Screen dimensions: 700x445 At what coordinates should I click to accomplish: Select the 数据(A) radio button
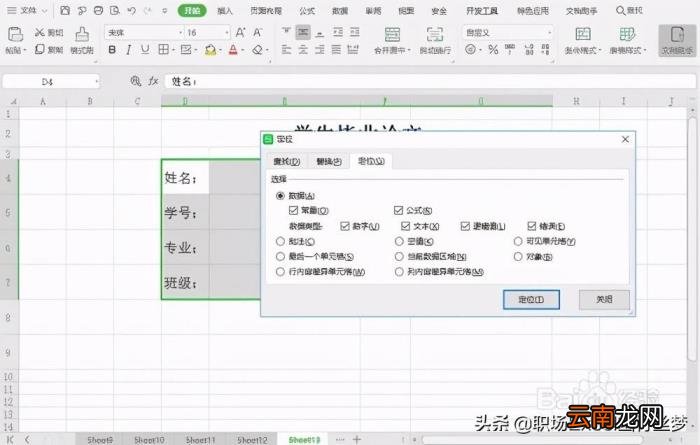coord(280,195)
